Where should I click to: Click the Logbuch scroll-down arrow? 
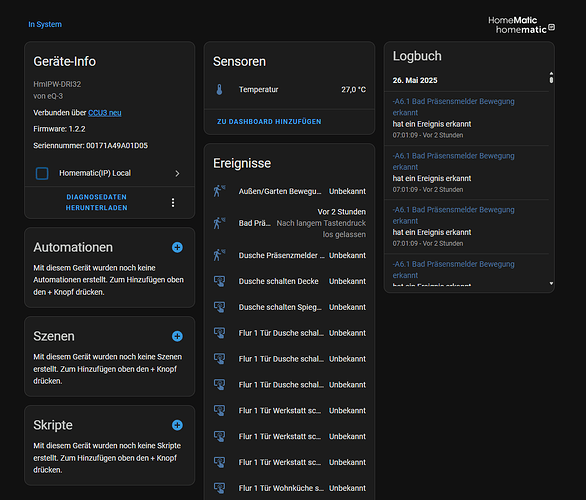tap(551, 284)
